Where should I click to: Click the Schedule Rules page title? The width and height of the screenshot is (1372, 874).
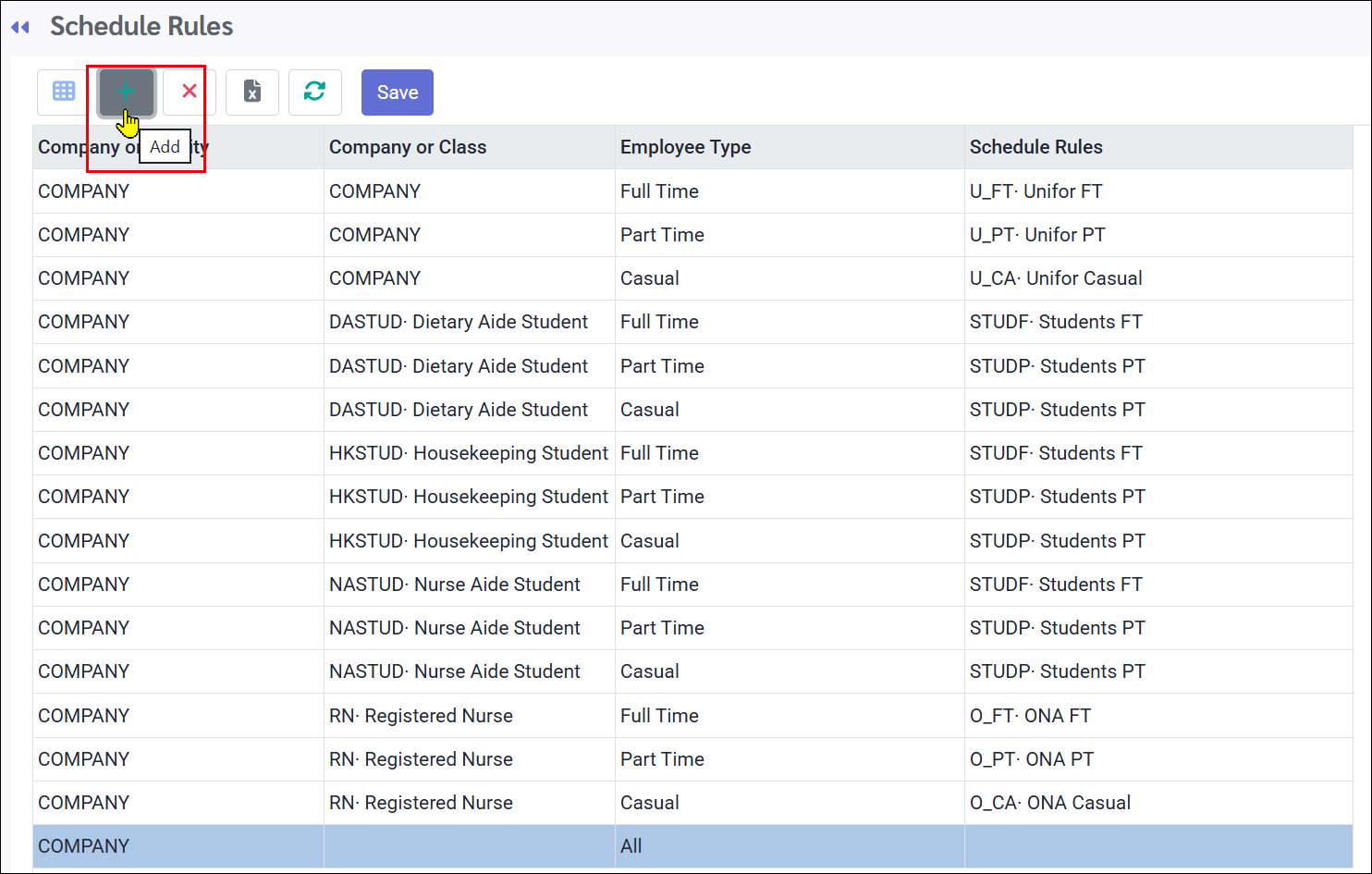tap(141, 26)
